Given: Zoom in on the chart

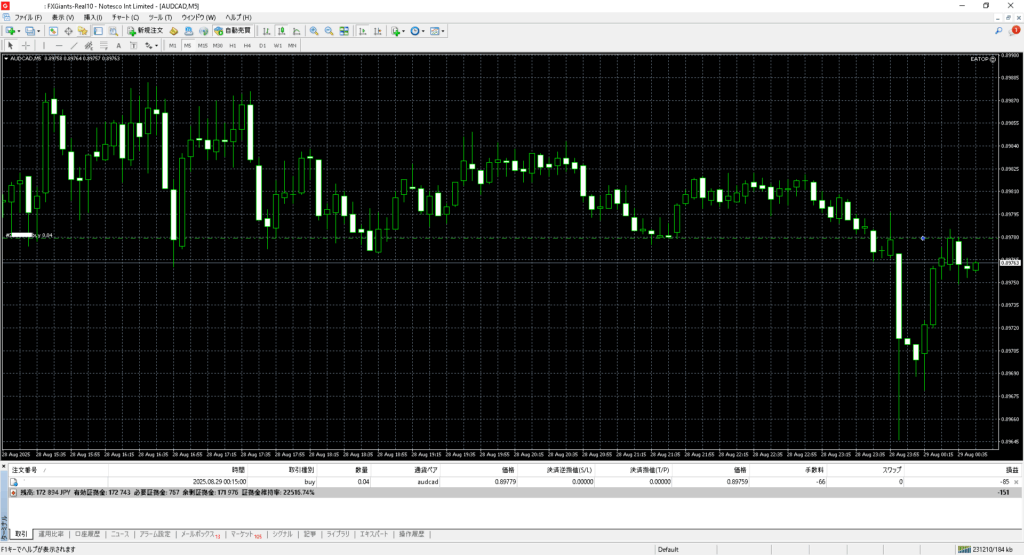Looking at the screenshot, I should click(314, 31).
